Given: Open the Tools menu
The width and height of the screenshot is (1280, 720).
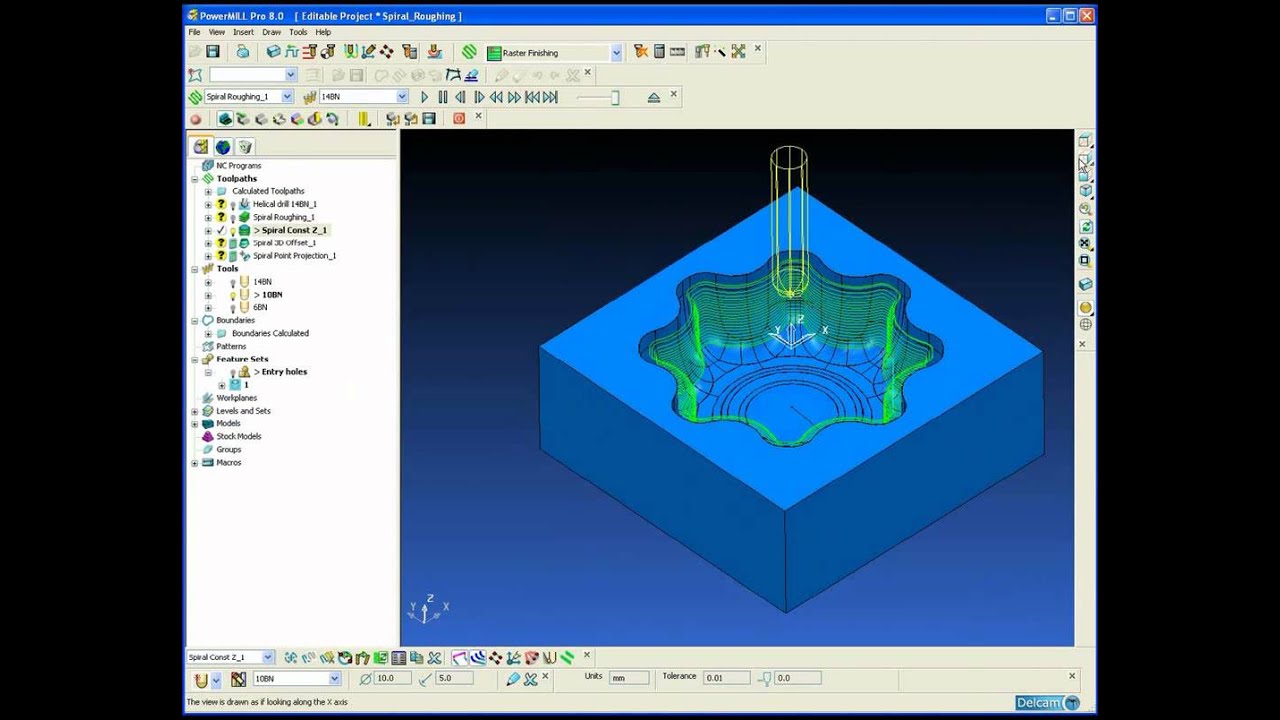Looking at the screenshot, I should pyautogui.click(x=298, y=32).
